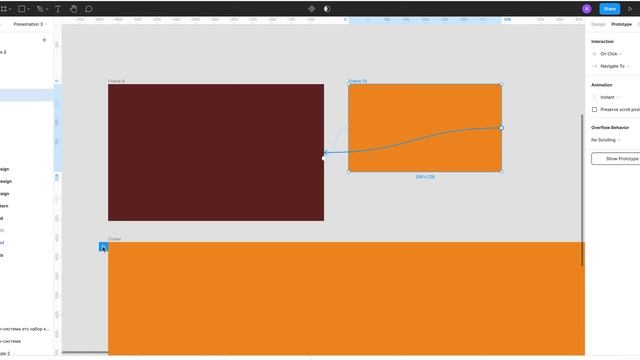640x360 pixels.
Task: Click the Cover frame label
Action: (x=115, y=239)
